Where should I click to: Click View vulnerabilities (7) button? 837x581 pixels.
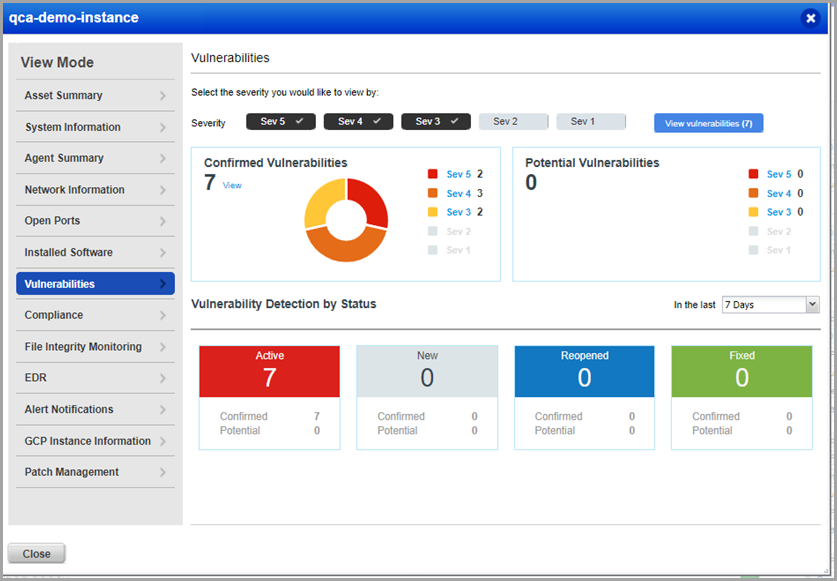(x=708, y=123)
